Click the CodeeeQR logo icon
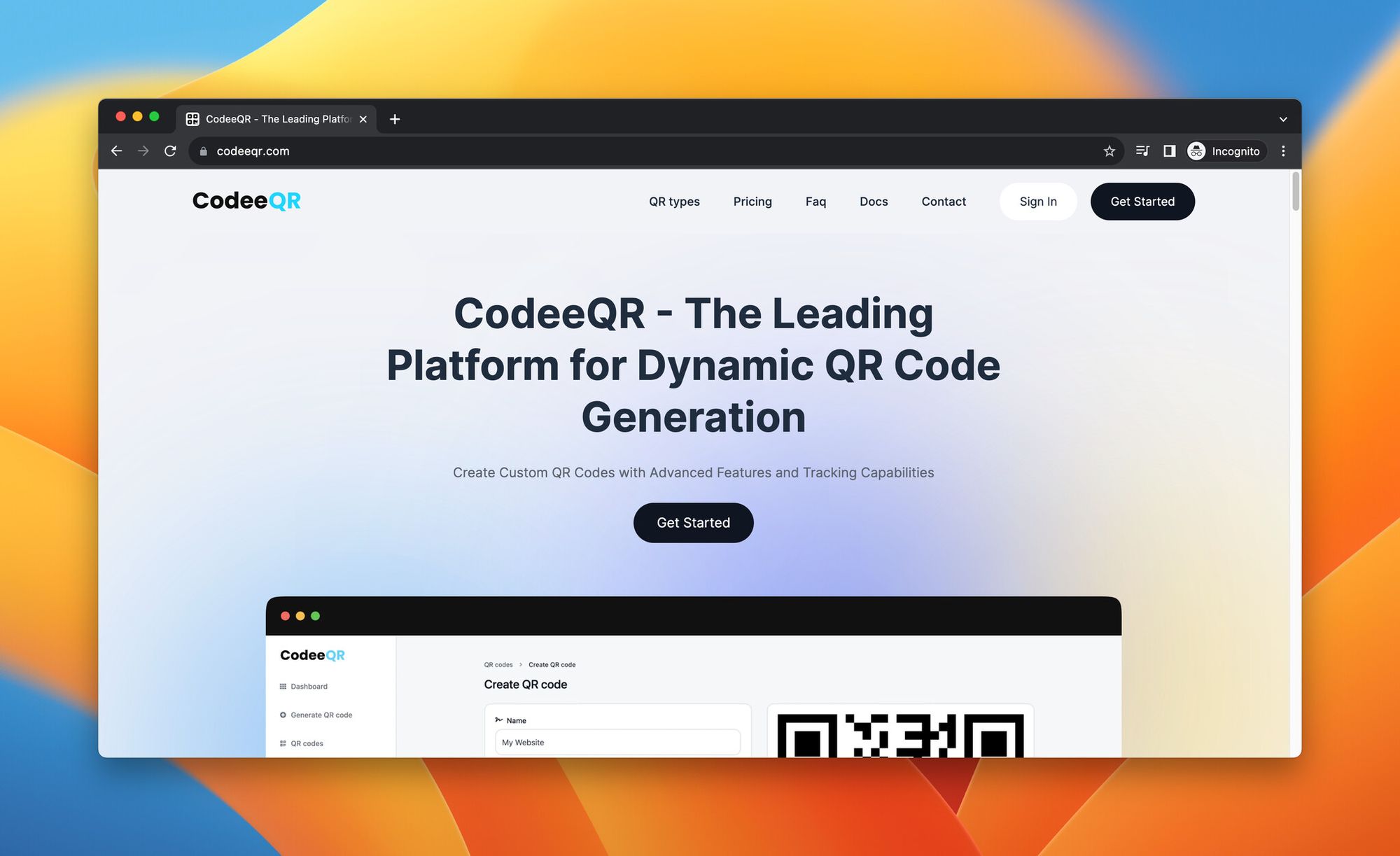The image size is (1400, 856). point(247,201)
